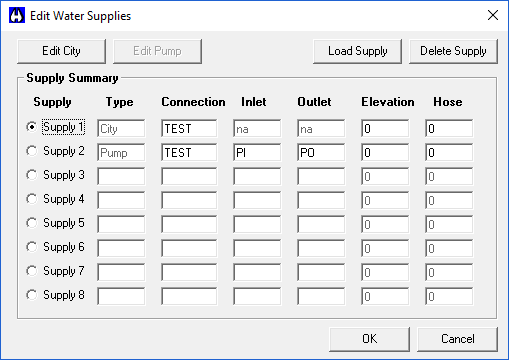Image resolution: width=509 pixels, height=360 pixels.
Task: Click the Load Supply button
Action: coord(357,51)
